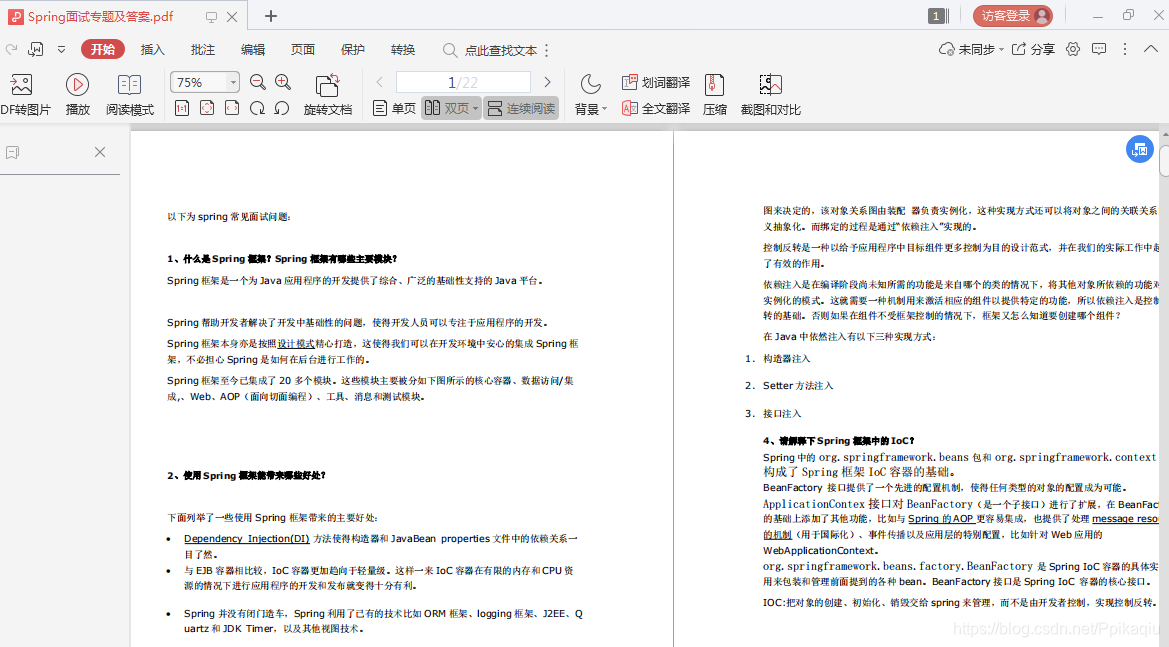Convert PDF to image tool
The image size is (1169, 647).
25,95
